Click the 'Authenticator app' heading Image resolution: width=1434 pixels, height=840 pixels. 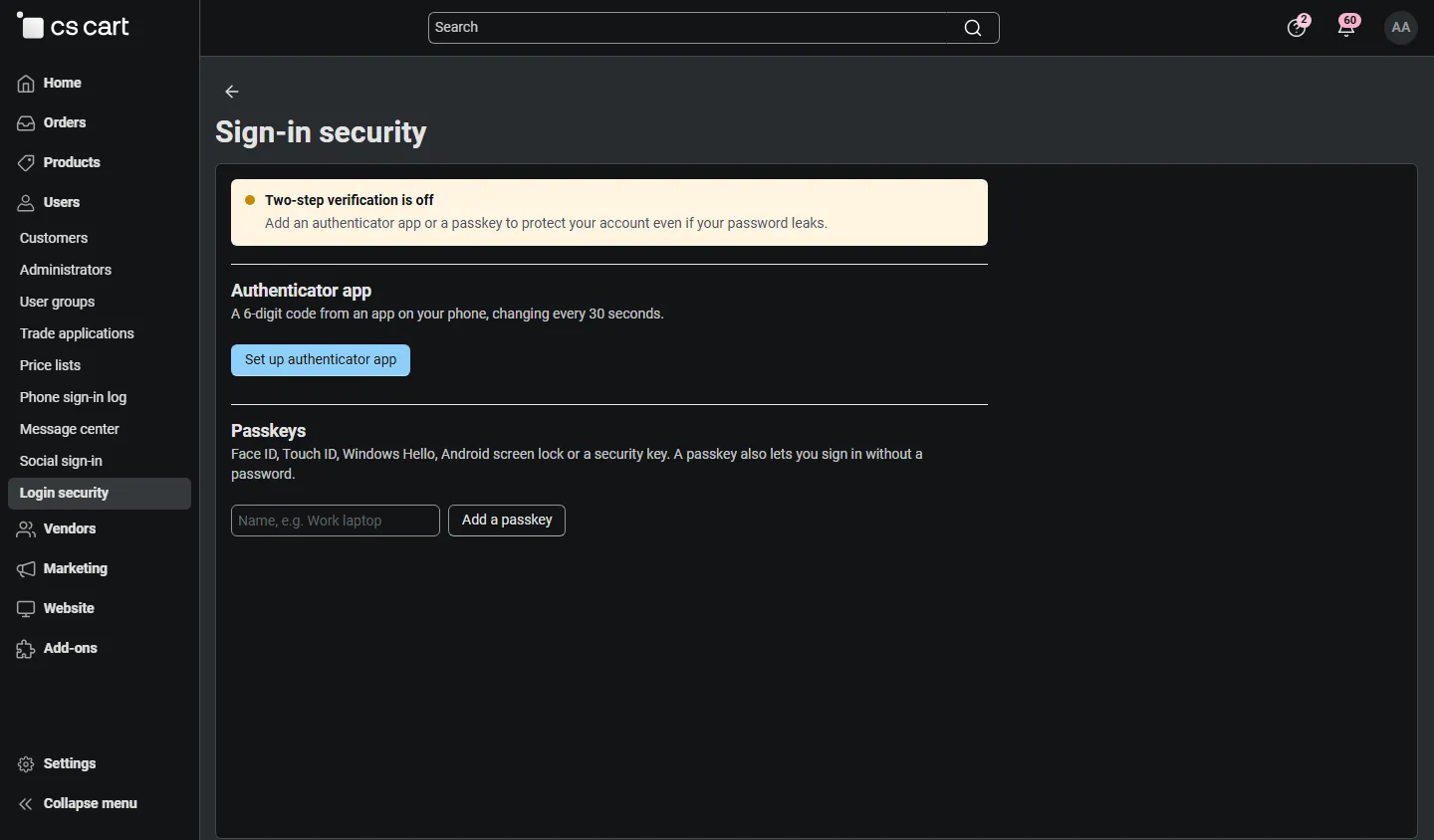click(302, 291)
